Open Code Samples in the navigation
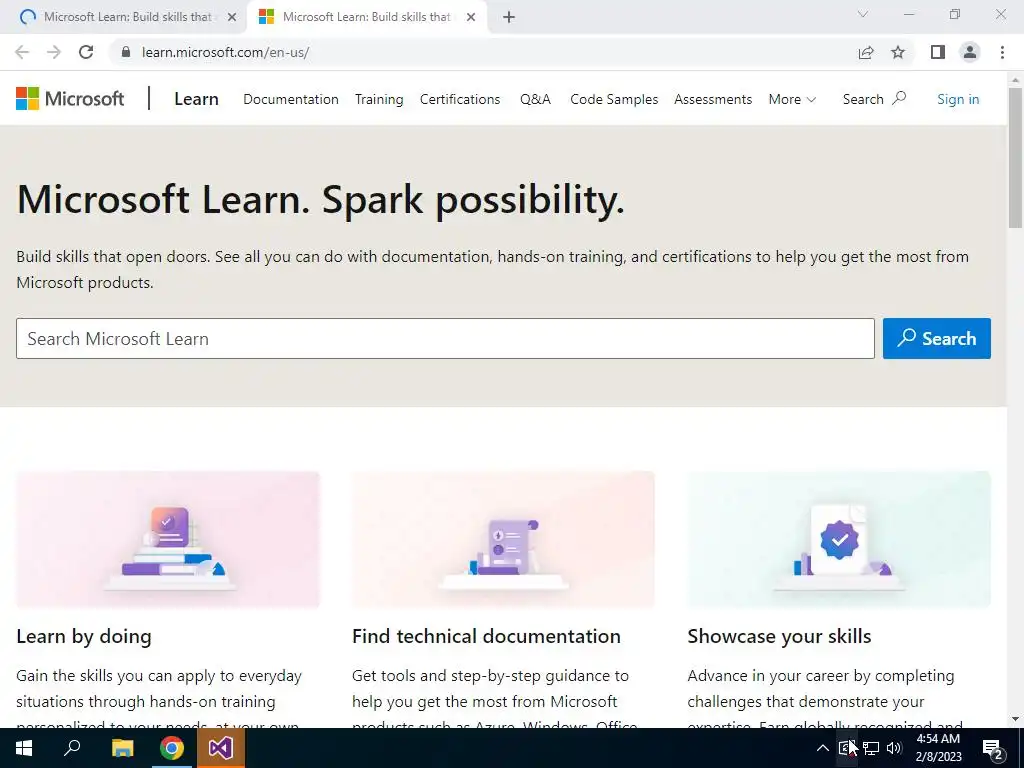This screenshot has height=768, width=1024. (614, 99)
